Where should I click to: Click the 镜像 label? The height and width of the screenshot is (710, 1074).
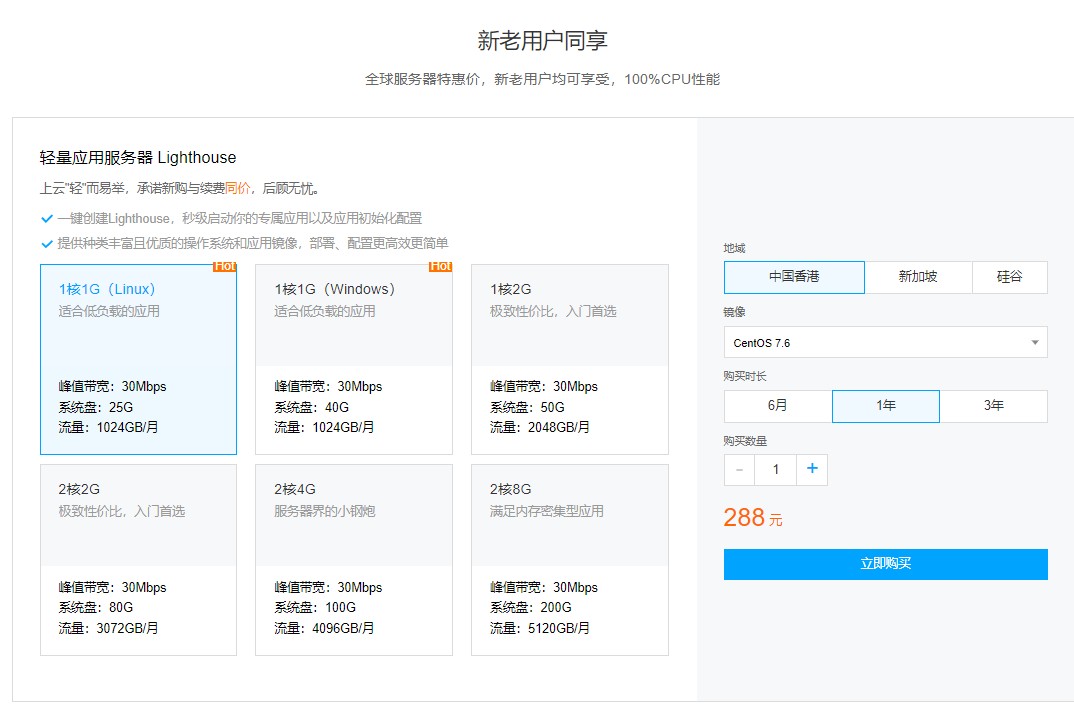coord(734,312)
